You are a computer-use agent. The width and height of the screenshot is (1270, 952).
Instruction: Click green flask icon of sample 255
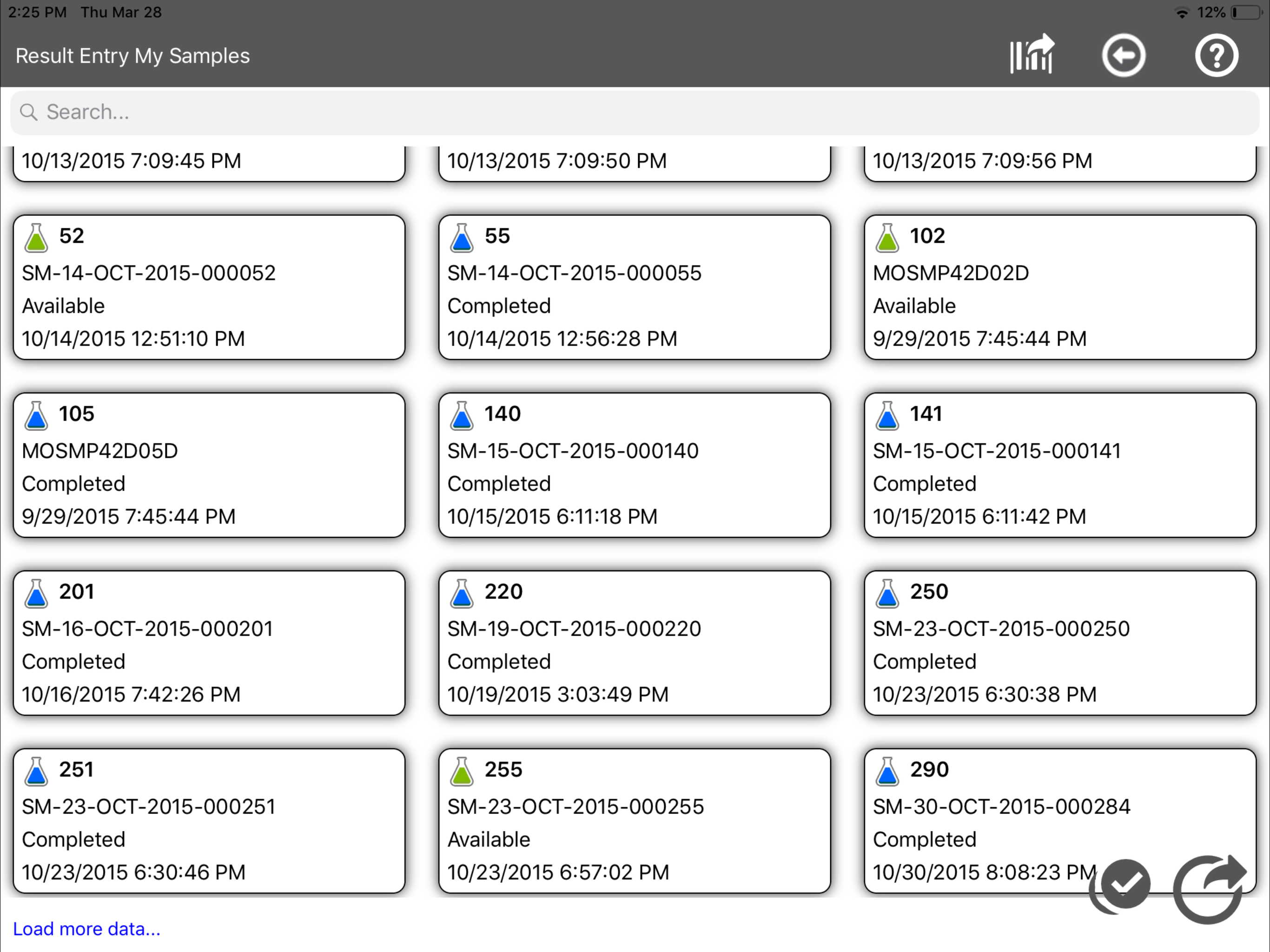click(x=462, y=771)
